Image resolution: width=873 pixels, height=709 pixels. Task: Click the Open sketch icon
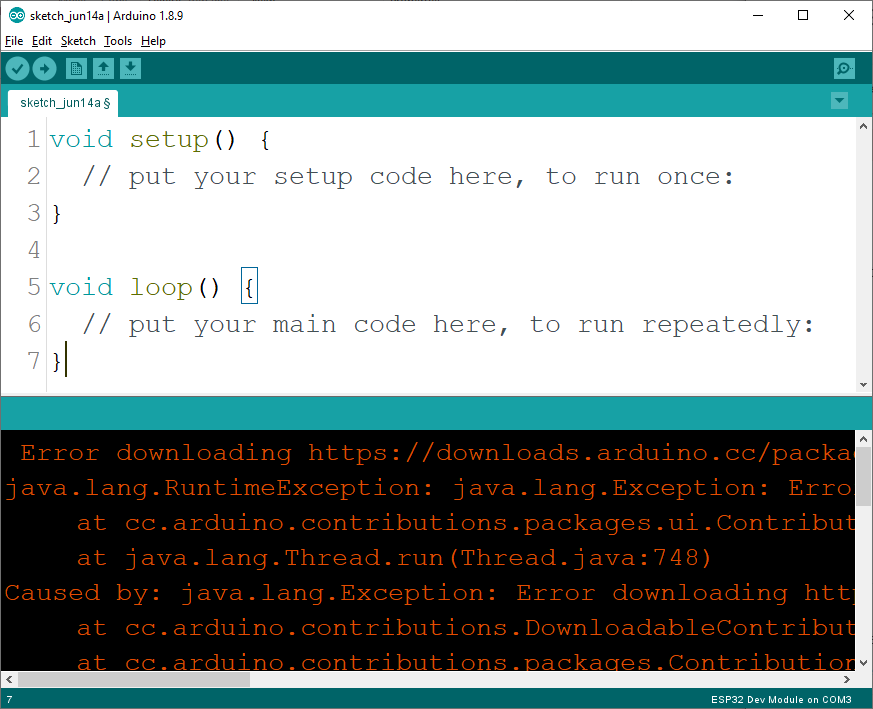click(x=104, y=68)
